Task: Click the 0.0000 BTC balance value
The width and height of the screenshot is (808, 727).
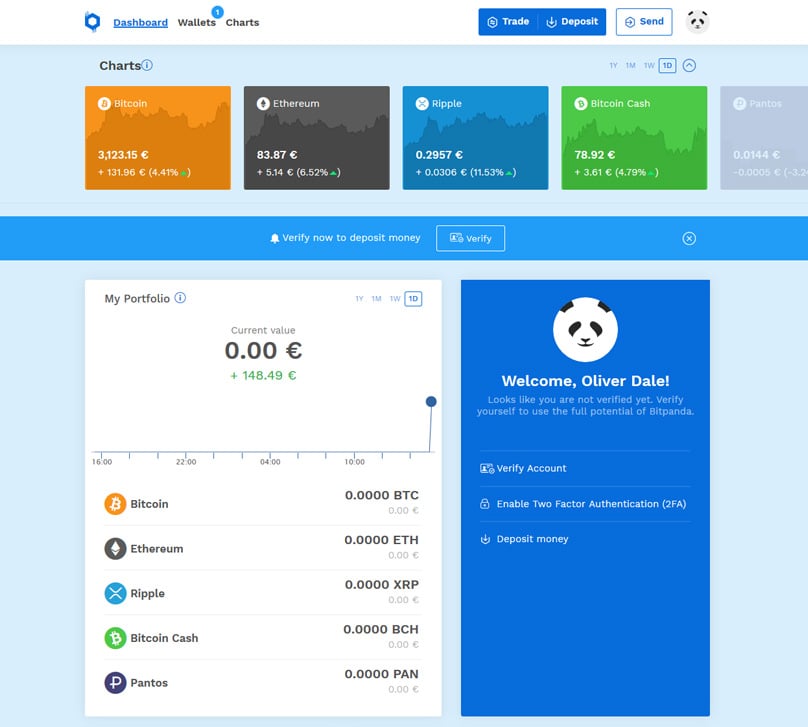Action: pyautogui.click(x=381, y=495)
